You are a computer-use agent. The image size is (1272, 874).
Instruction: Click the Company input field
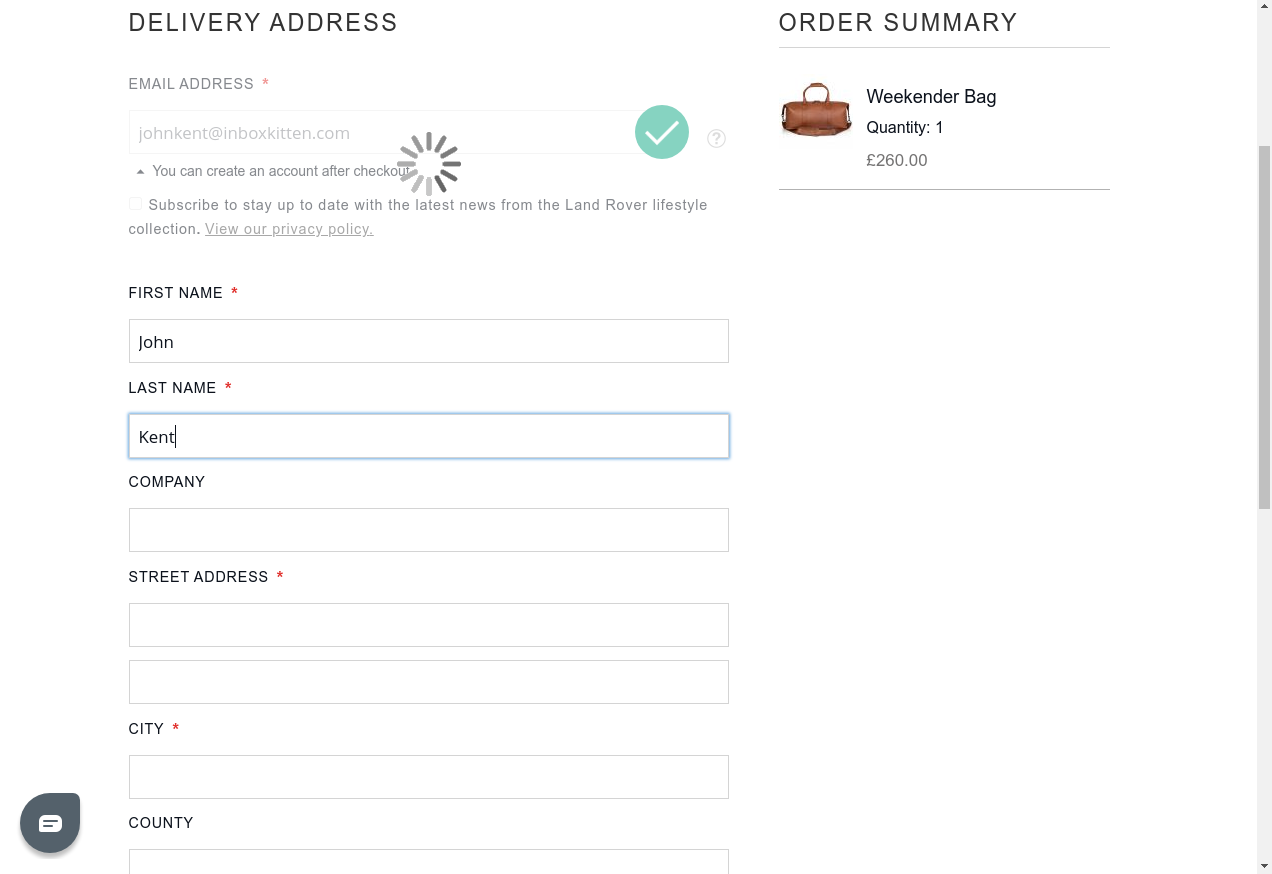click(428, 530)
